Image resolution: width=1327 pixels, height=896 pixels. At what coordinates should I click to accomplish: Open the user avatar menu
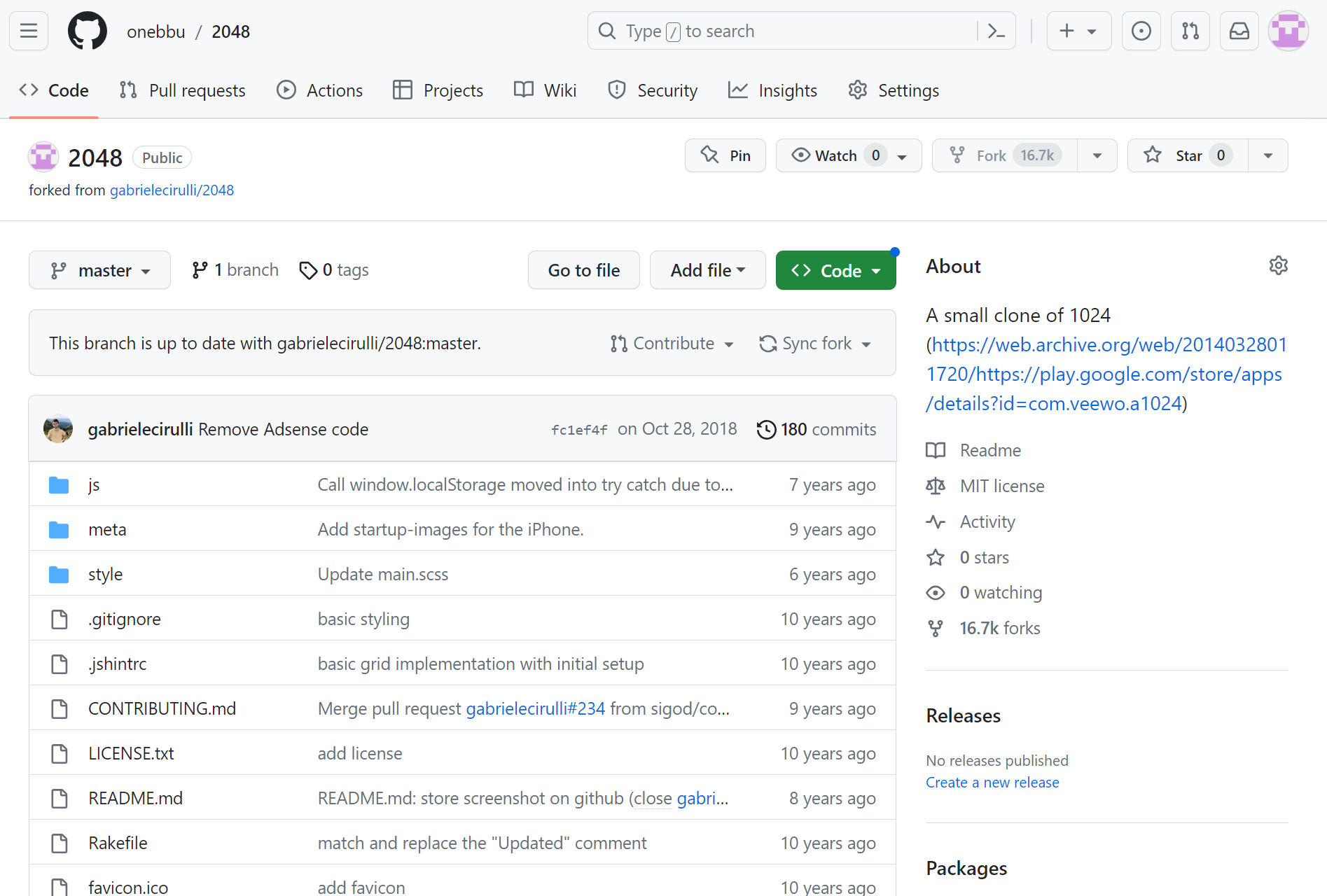(x=1288, y=31)
